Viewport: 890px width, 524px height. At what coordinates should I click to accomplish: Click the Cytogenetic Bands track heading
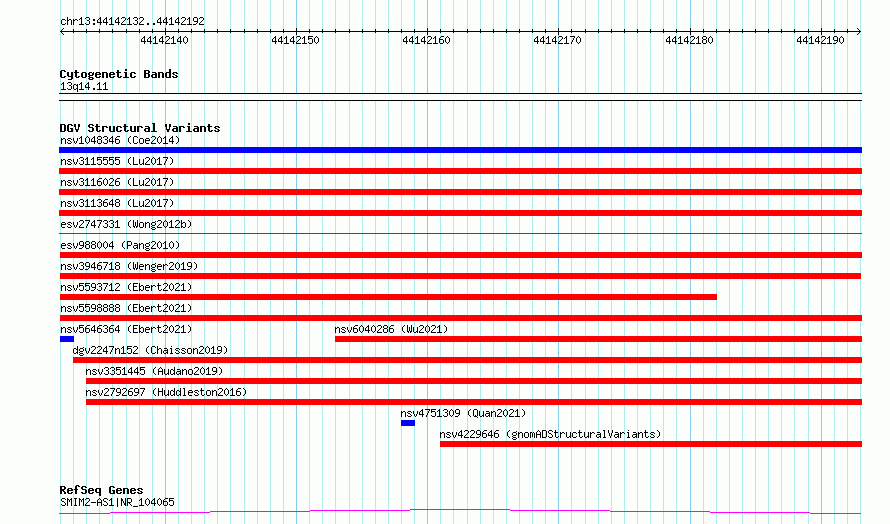point(119,74)
